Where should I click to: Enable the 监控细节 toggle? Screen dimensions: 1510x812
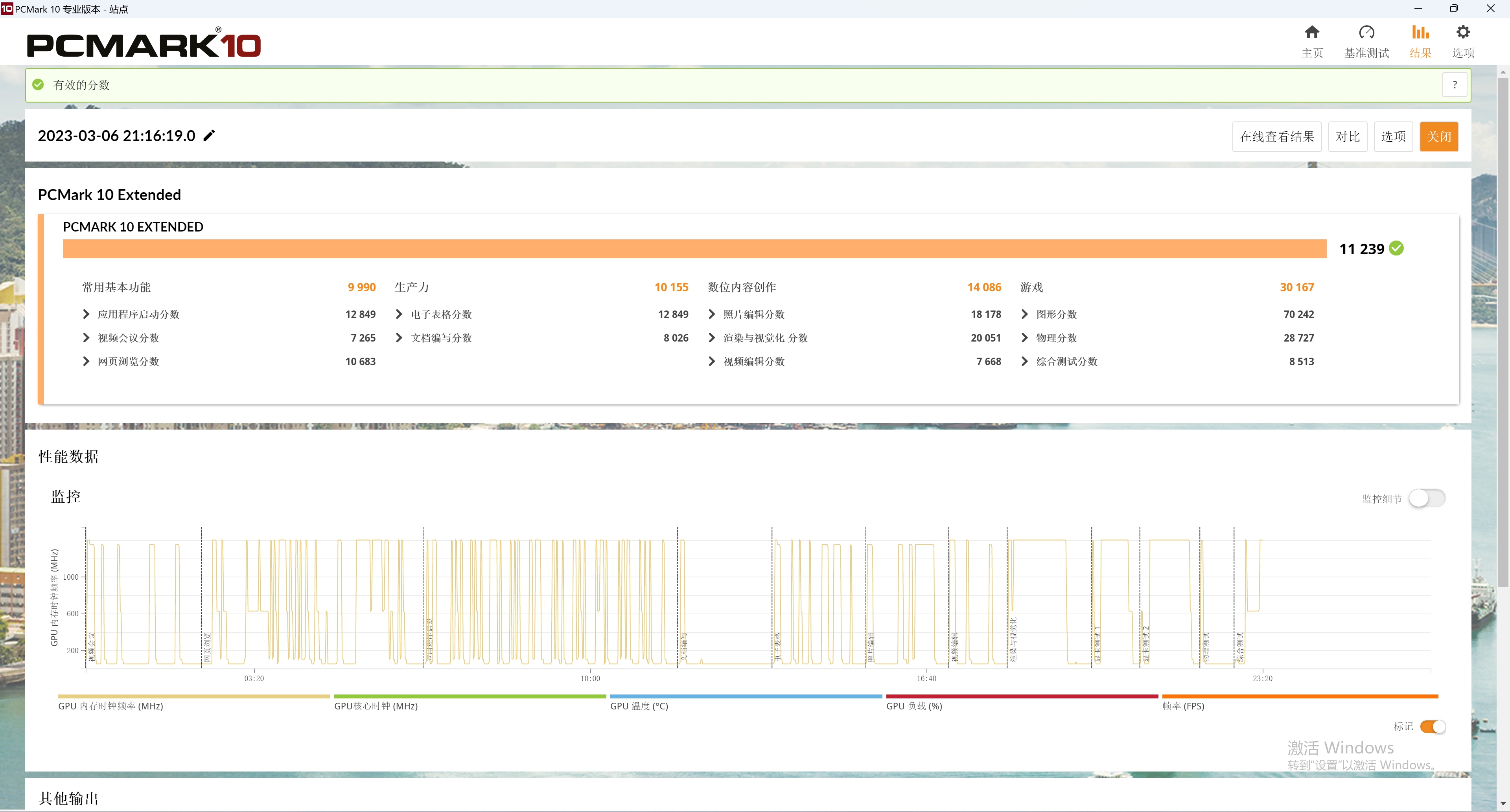(1427, 499)
